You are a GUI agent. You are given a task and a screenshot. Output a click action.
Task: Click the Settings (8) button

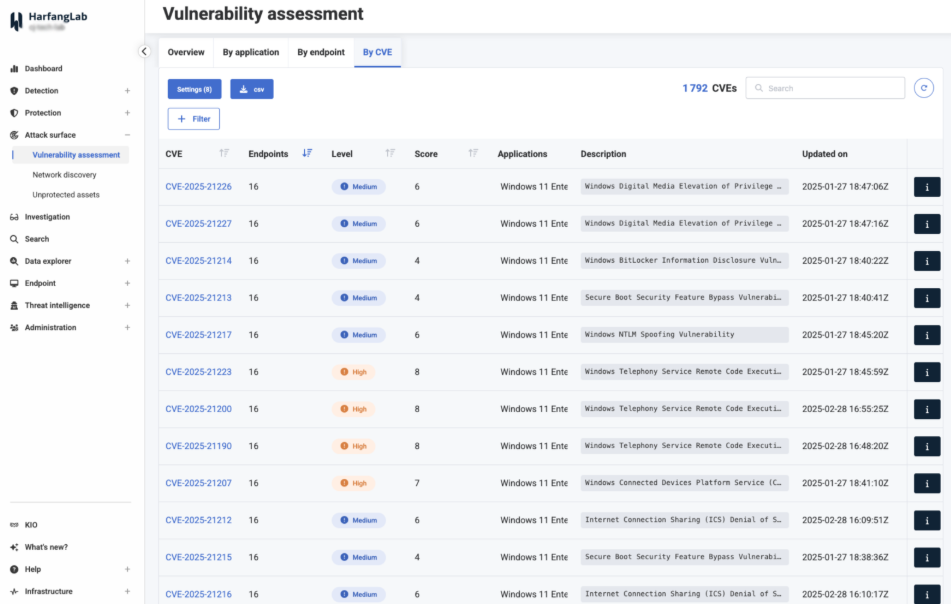click(x=194, y=89)
